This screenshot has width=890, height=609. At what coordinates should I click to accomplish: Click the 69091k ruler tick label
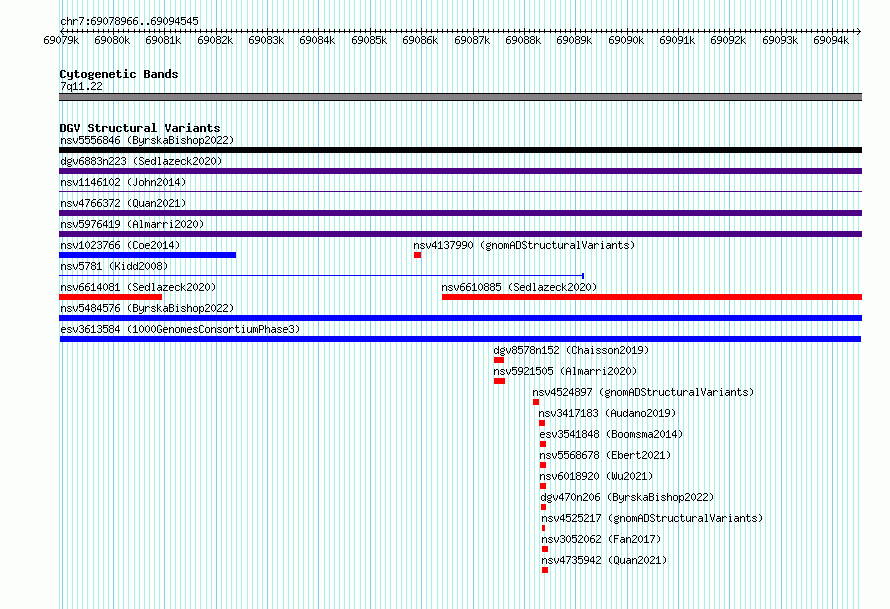click(x=677, y=40)
